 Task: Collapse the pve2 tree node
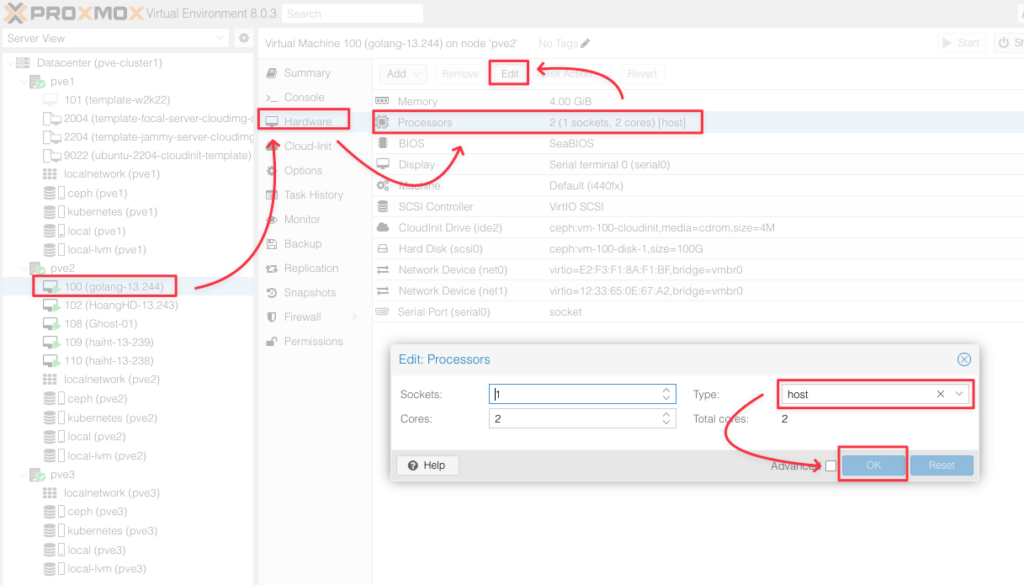24,268
